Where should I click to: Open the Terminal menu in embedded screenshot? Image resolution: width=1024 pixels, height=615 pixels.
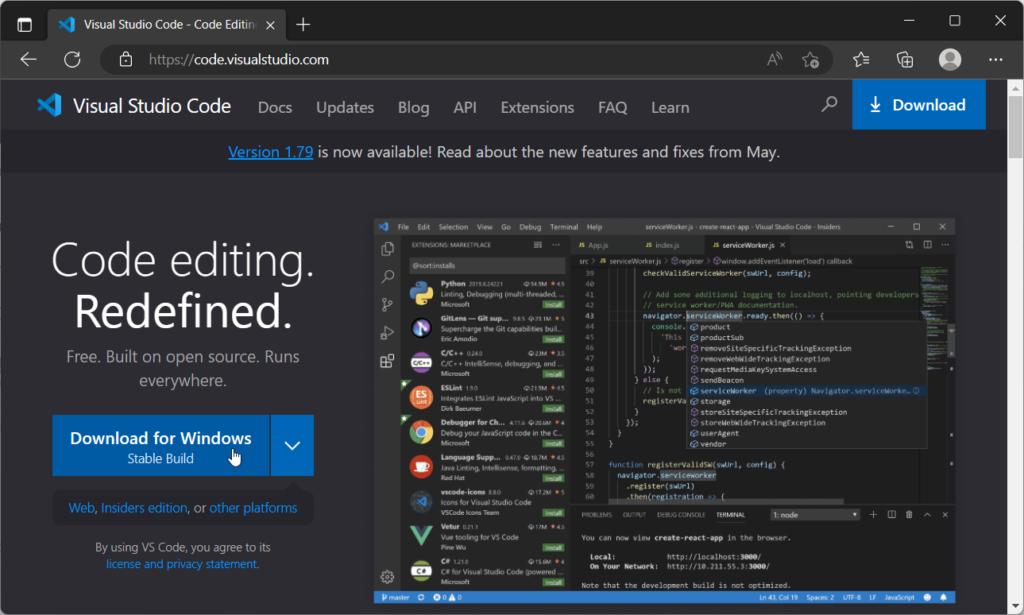pos(564,227)
